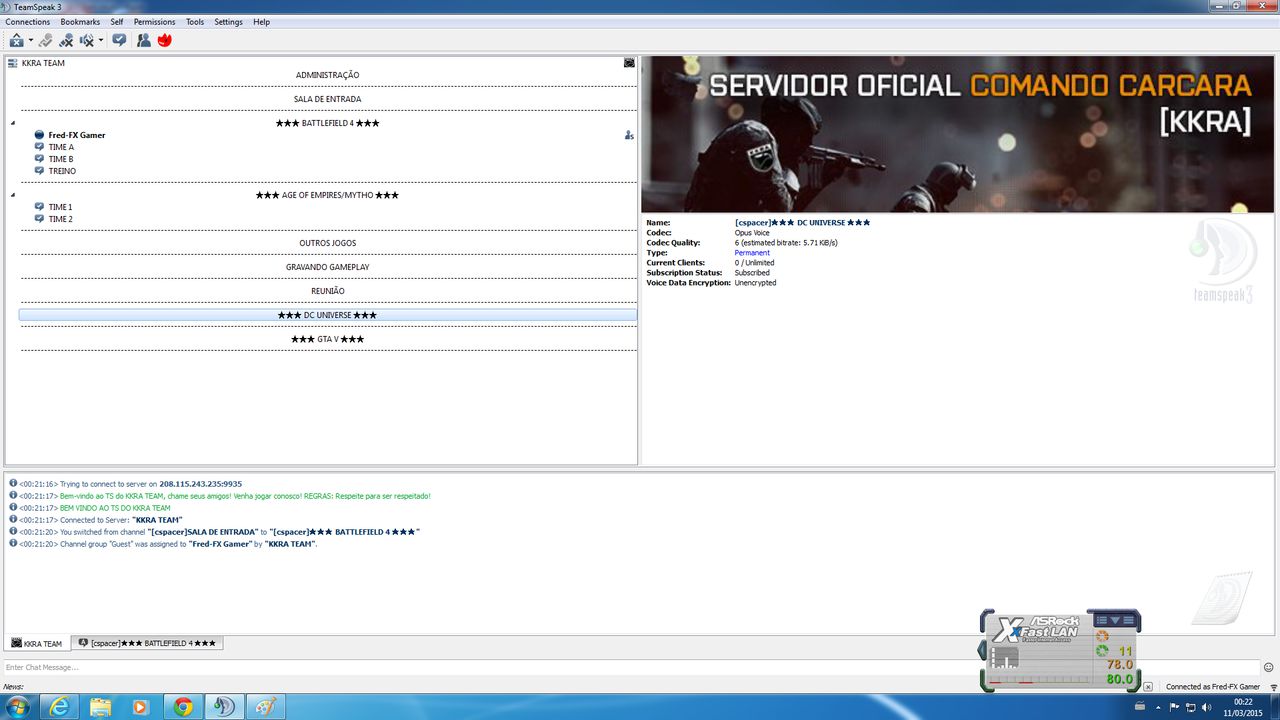Switch to the BATTLEFIELD 4 chat tab
Image resolution: width=1280 pixels, height=720 pixels.
147,643
